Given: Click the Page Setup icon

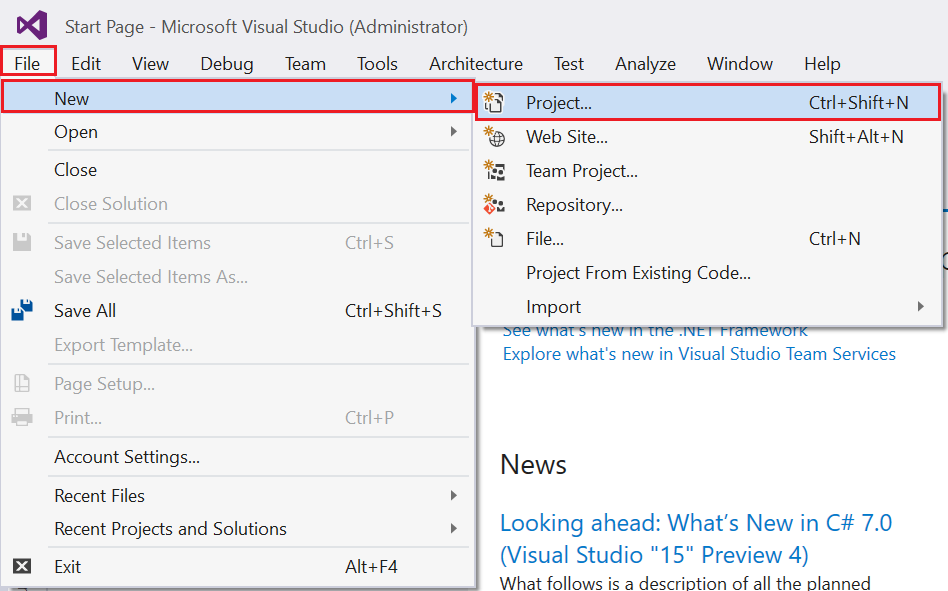Looking at the screenshot, I should [22, 383].
